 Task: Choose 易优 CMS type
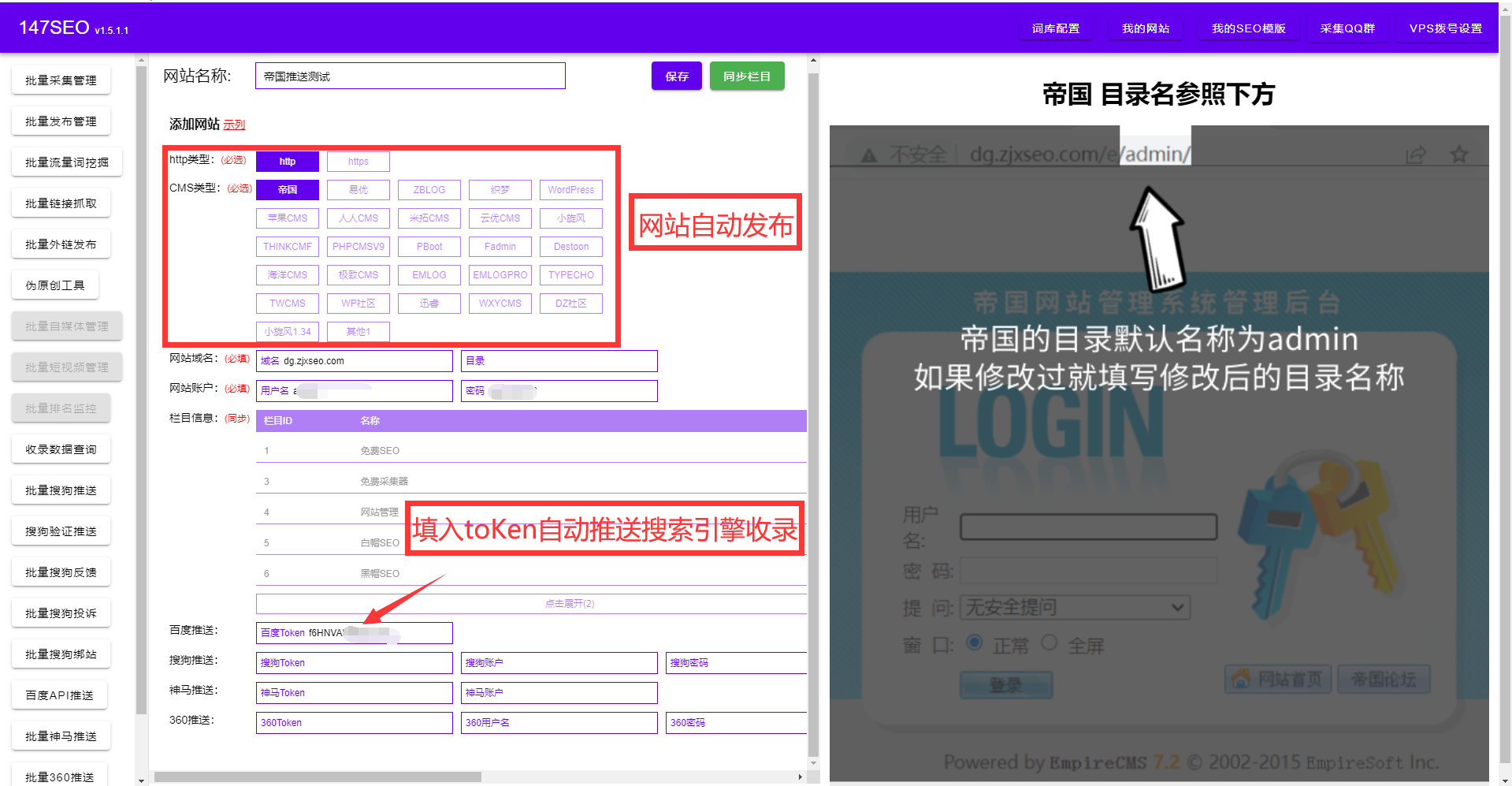358,190
